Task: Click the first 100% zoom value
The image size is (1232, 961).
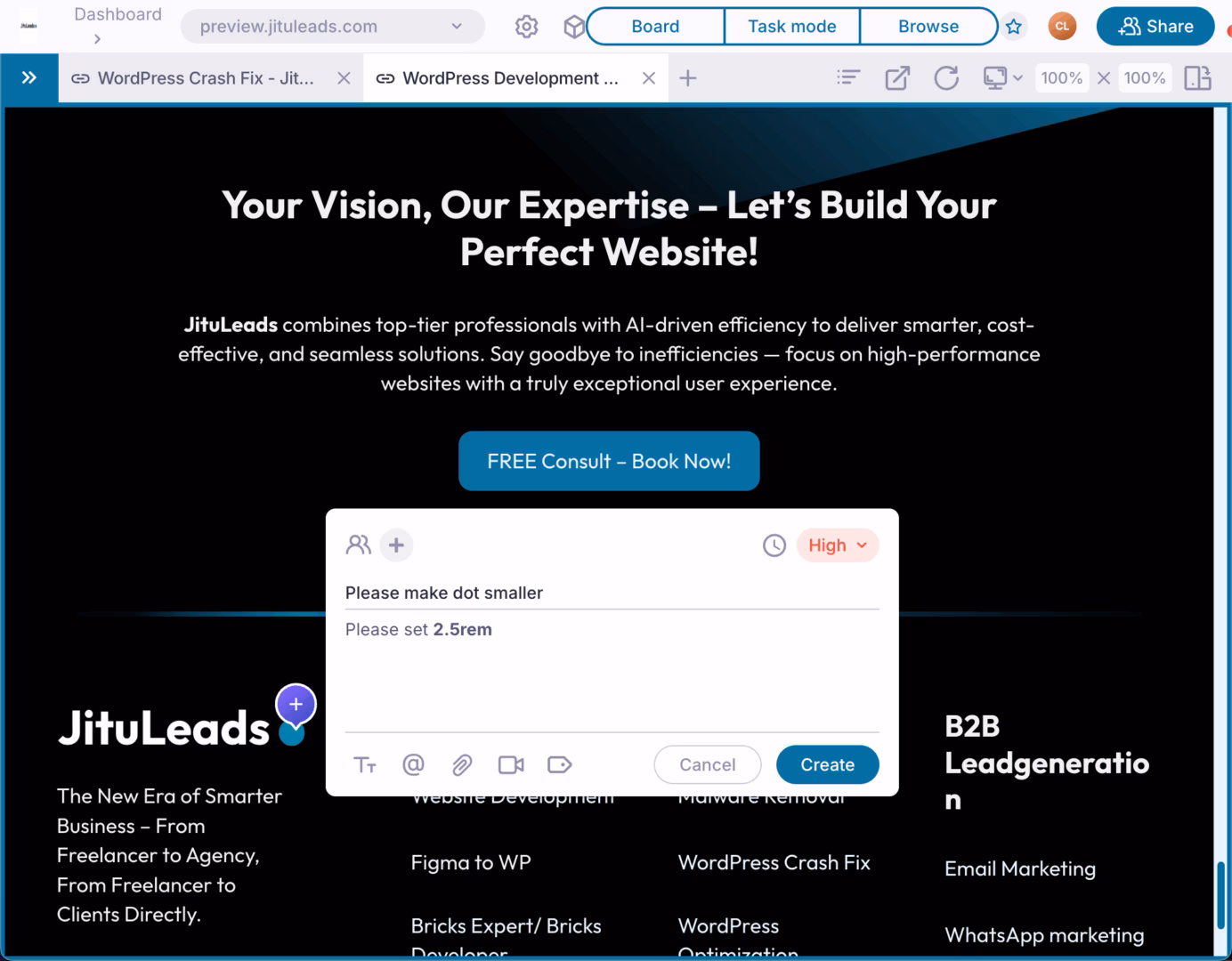Action: 1061,78
